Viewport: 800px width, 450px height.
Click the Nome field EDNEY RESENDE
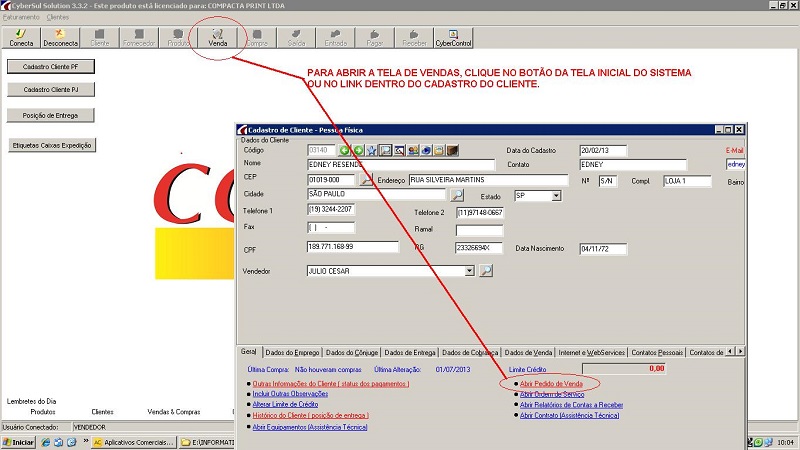401,164
